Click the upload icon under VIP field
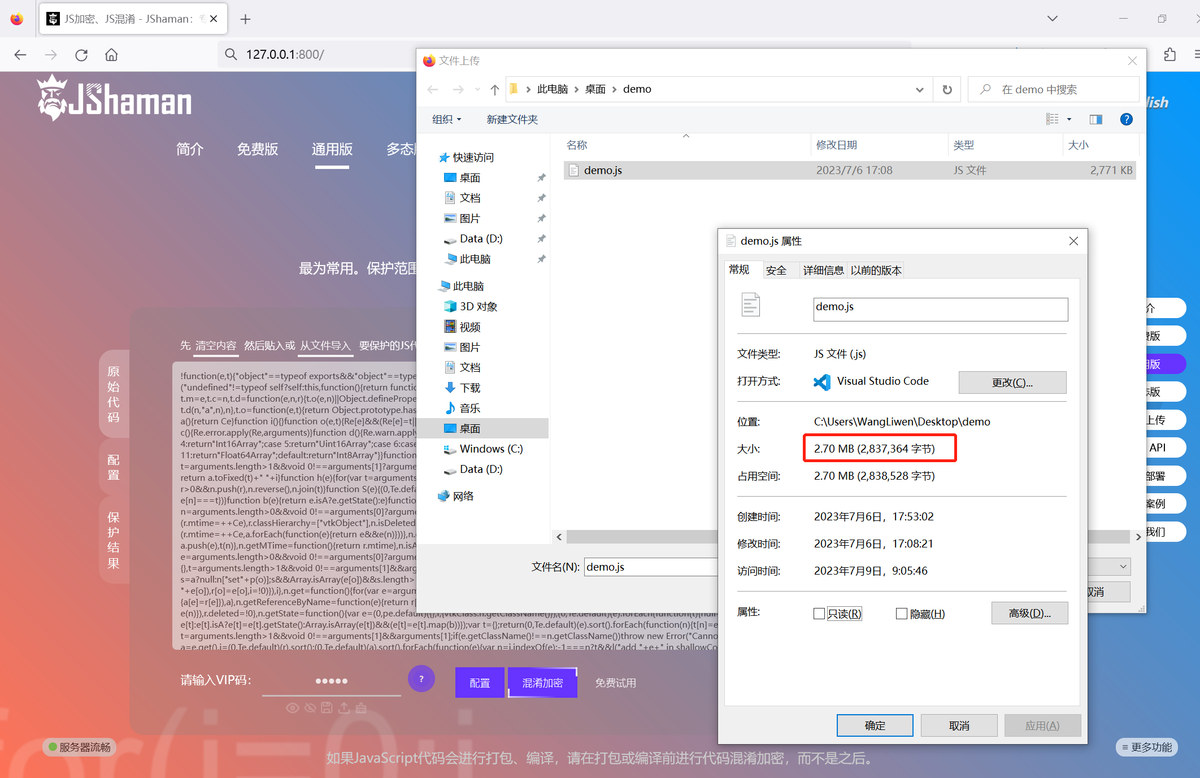The height and width of the screenshot is (778, 1200). pos(344,708)
